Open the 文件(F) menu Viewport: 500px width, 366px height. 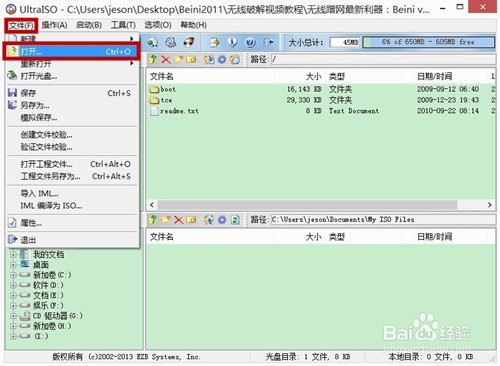coord(21,25)
